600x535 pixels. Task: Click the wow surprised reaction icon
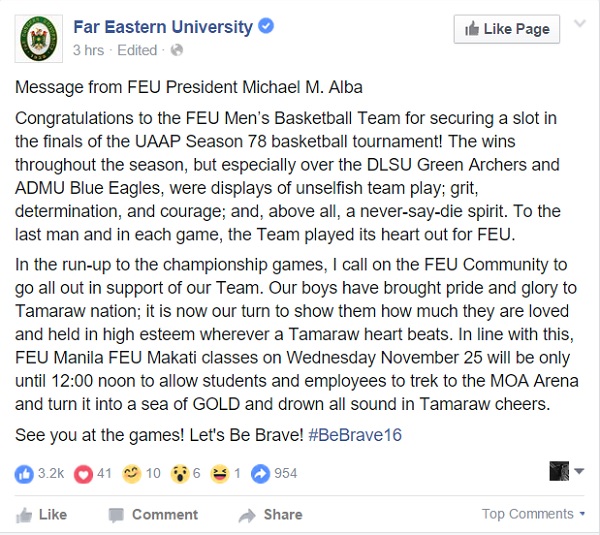click(180, 474)
